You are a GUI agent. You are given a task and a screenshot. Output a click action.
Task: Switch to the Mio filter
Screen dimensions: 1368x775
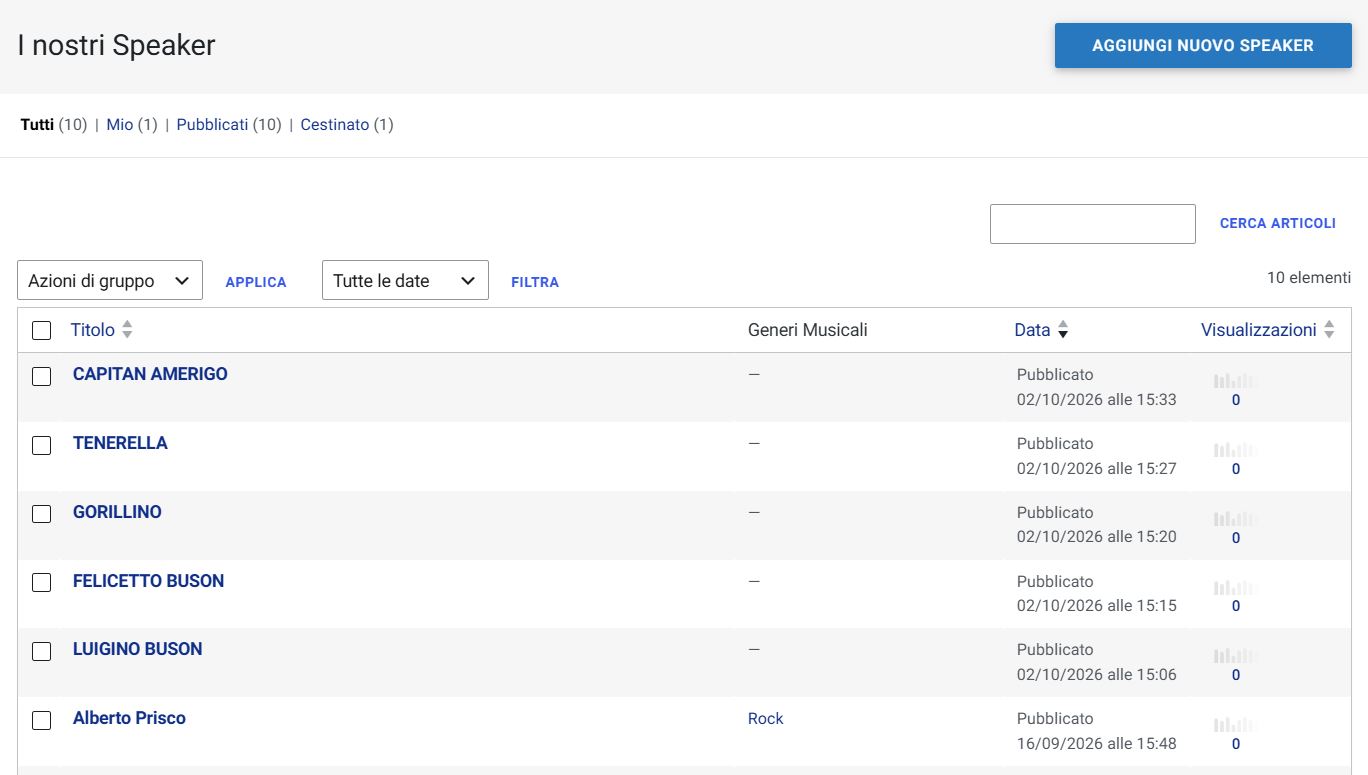[120, 125]
